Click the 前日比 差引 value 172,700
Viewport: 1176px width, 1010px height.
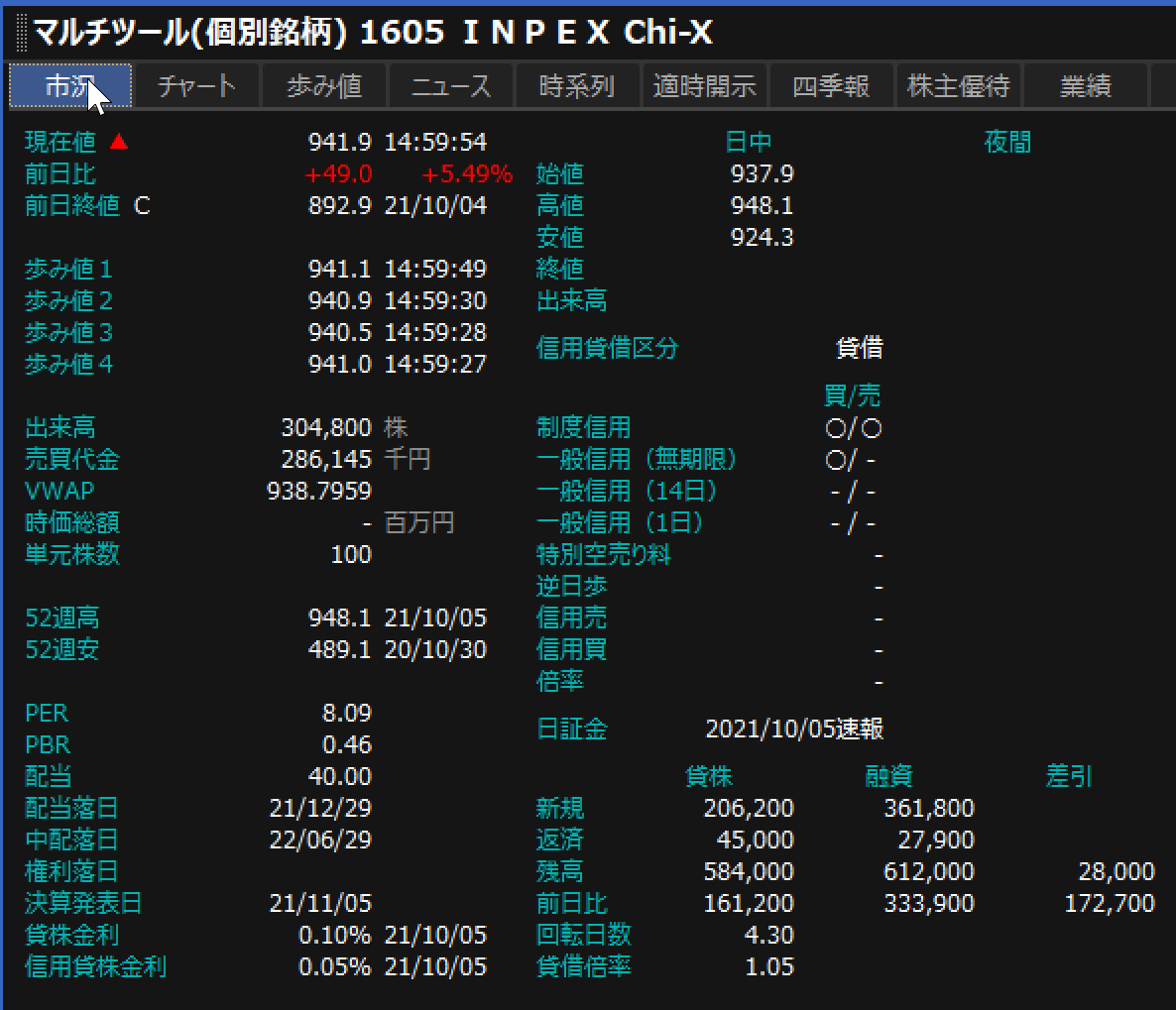coord(1110,904)
